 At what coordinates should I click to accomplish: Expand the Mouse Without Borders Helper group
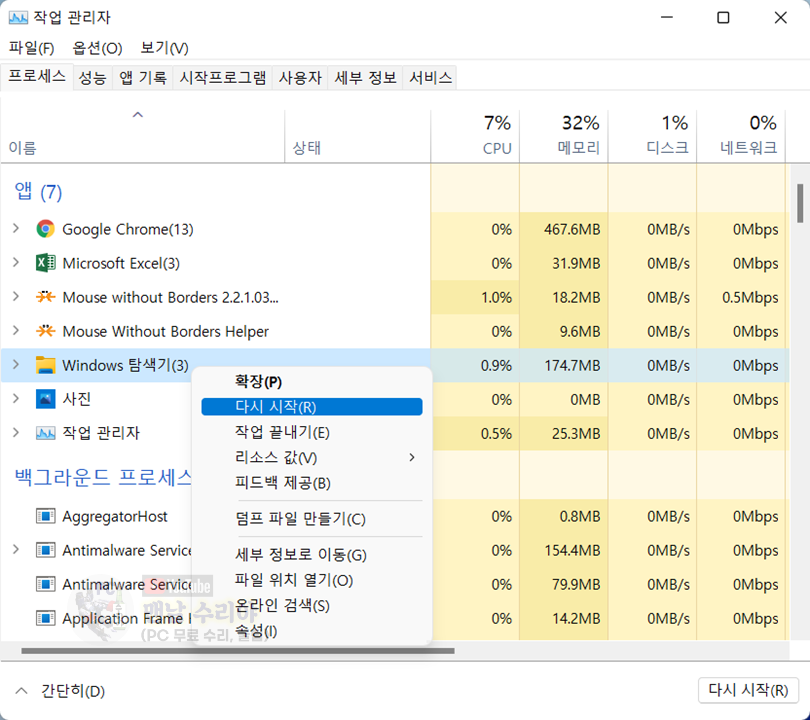(16, 331)
